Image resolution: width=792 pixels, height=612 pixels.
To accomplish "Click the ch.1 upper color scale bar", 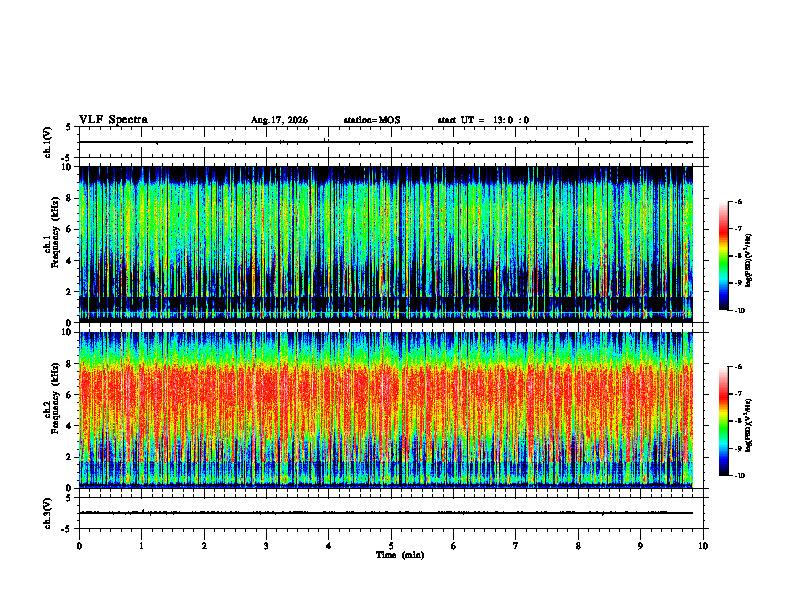I will click(x=723, y=256).
